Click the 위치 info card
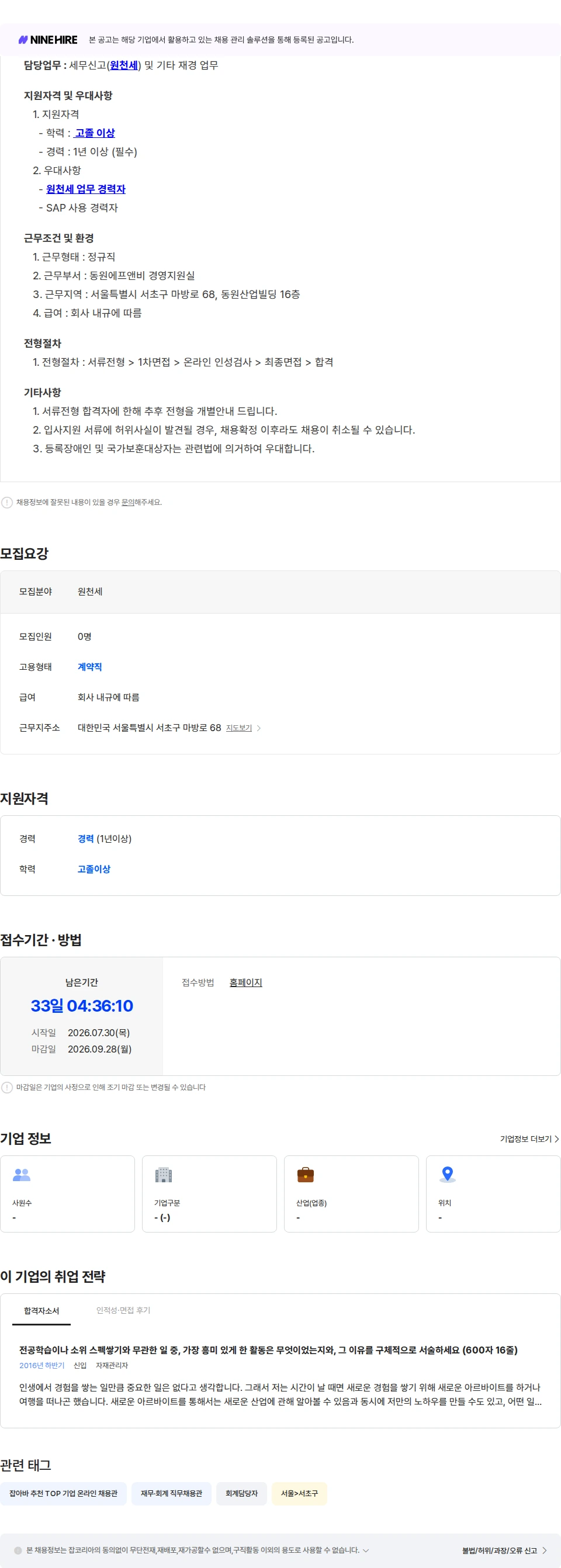This screenshot has height=1568, width=561. coord(493,1193)
